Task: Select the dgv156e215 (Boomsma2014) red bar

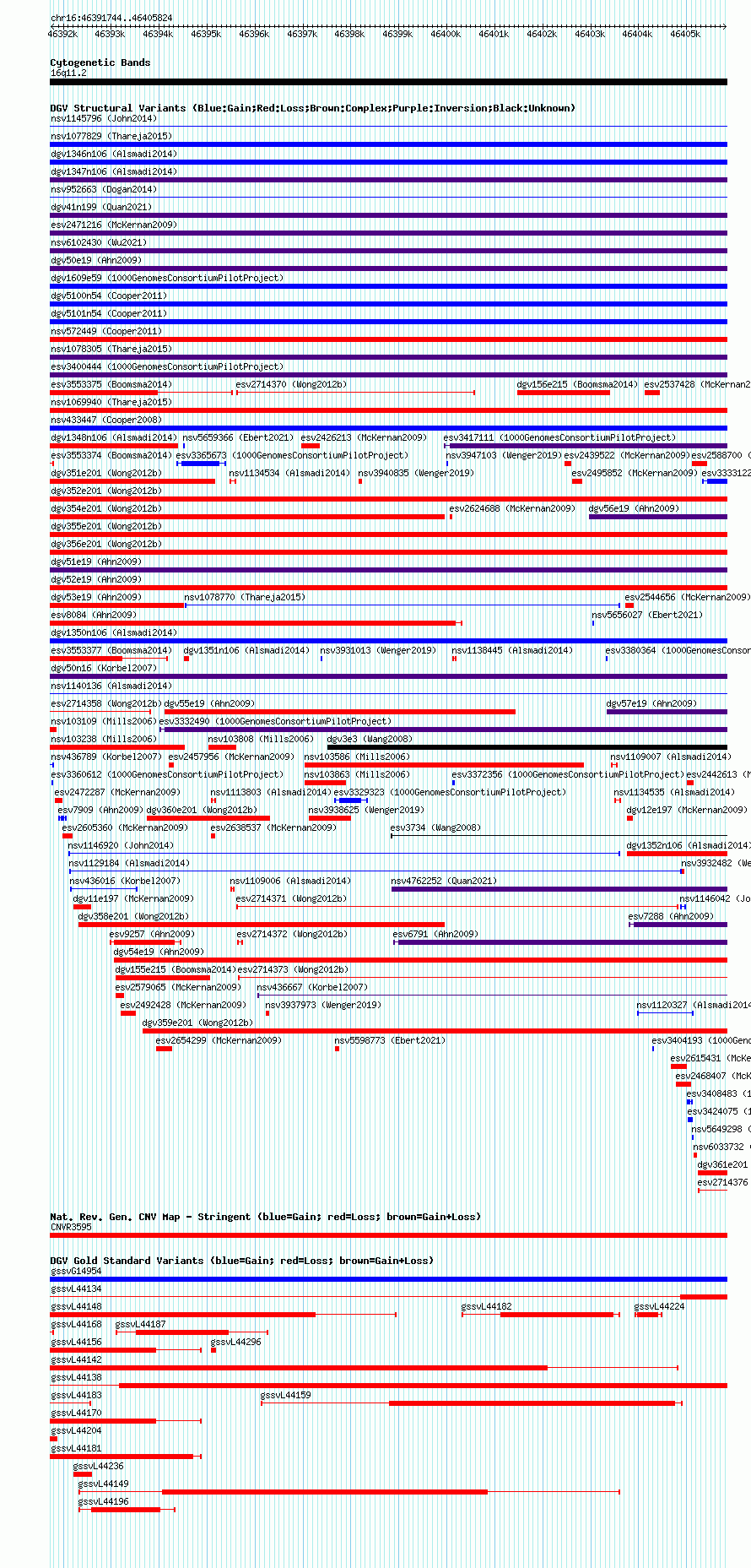Action: pyautogui.click(x=564, y=393)
